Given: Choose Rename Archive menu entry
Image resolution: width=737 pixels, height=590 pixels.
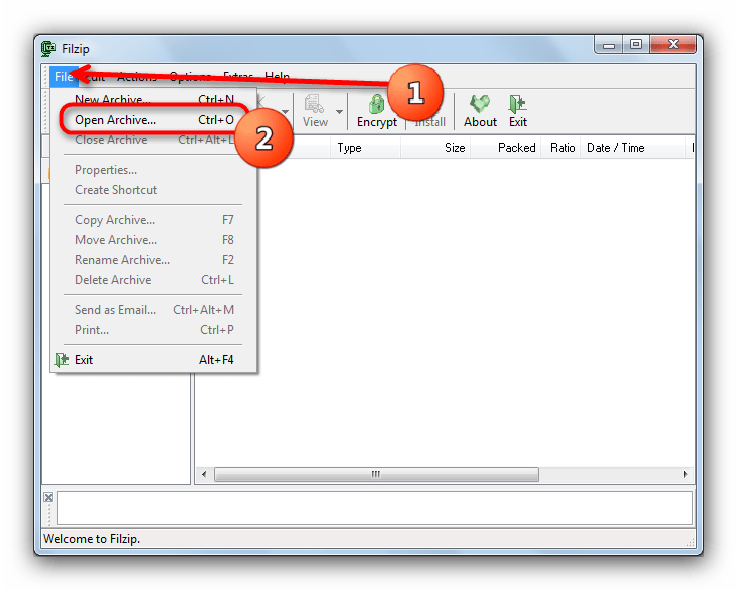Looking at the screenshot, I should (x=154, y=260).
